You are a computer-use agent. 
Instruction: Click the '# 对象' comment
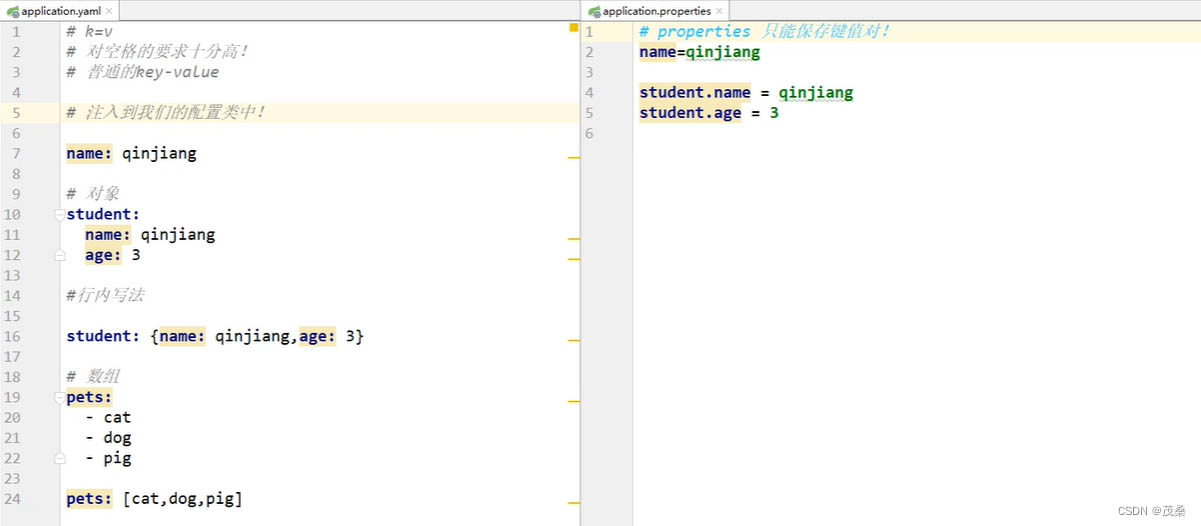[93, 194]
